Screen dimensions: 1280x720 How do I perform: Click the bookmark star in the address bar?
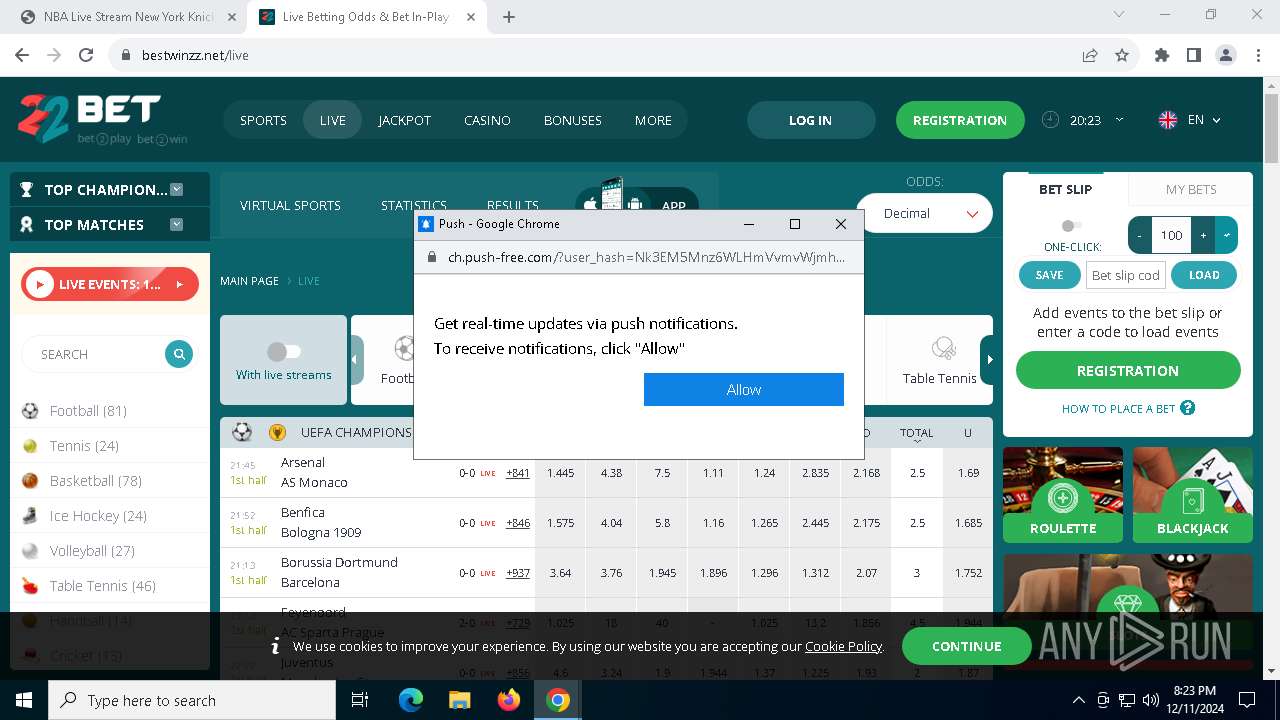[1122, 55]
